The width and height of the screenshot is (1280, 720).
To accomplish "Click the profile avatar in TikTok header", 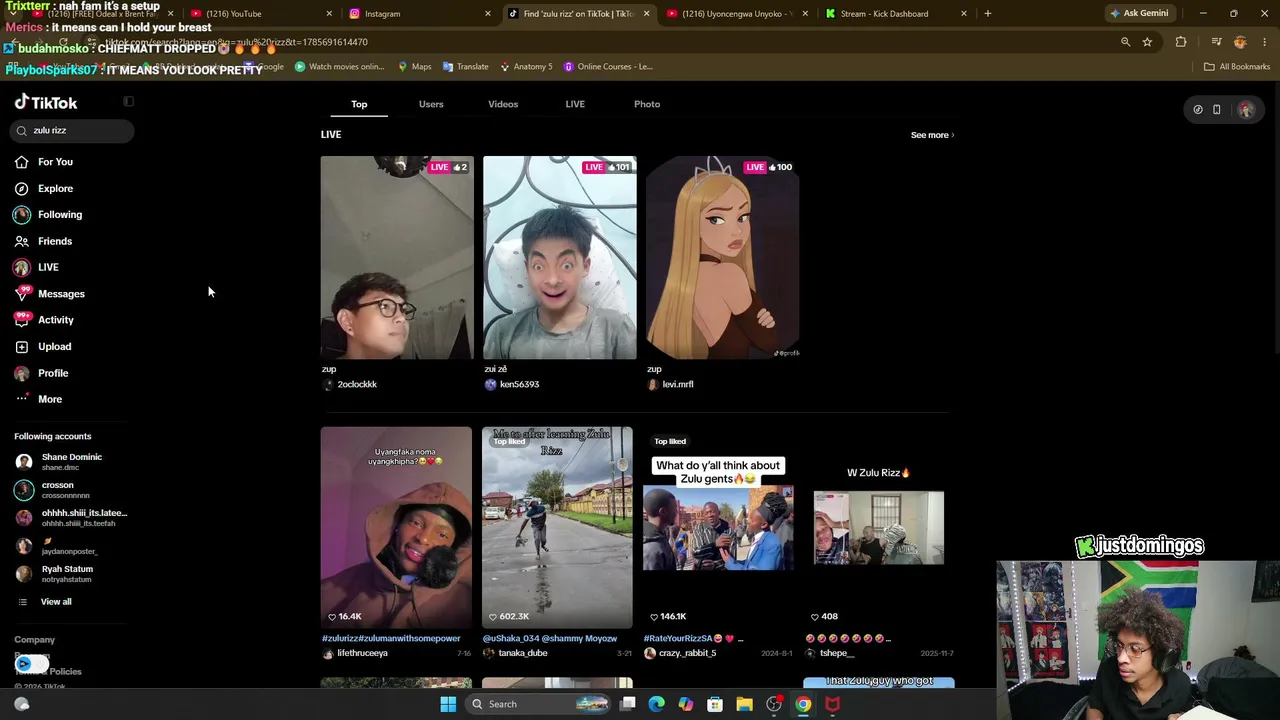I will (x=1246, y=110).
